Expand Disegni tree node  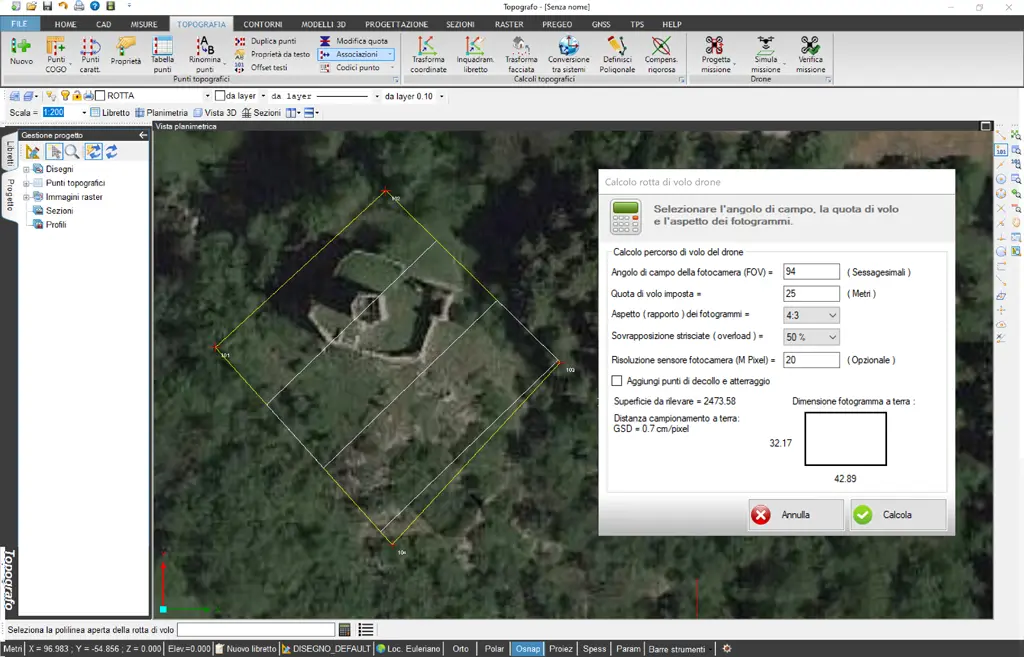tap(26, 169)
